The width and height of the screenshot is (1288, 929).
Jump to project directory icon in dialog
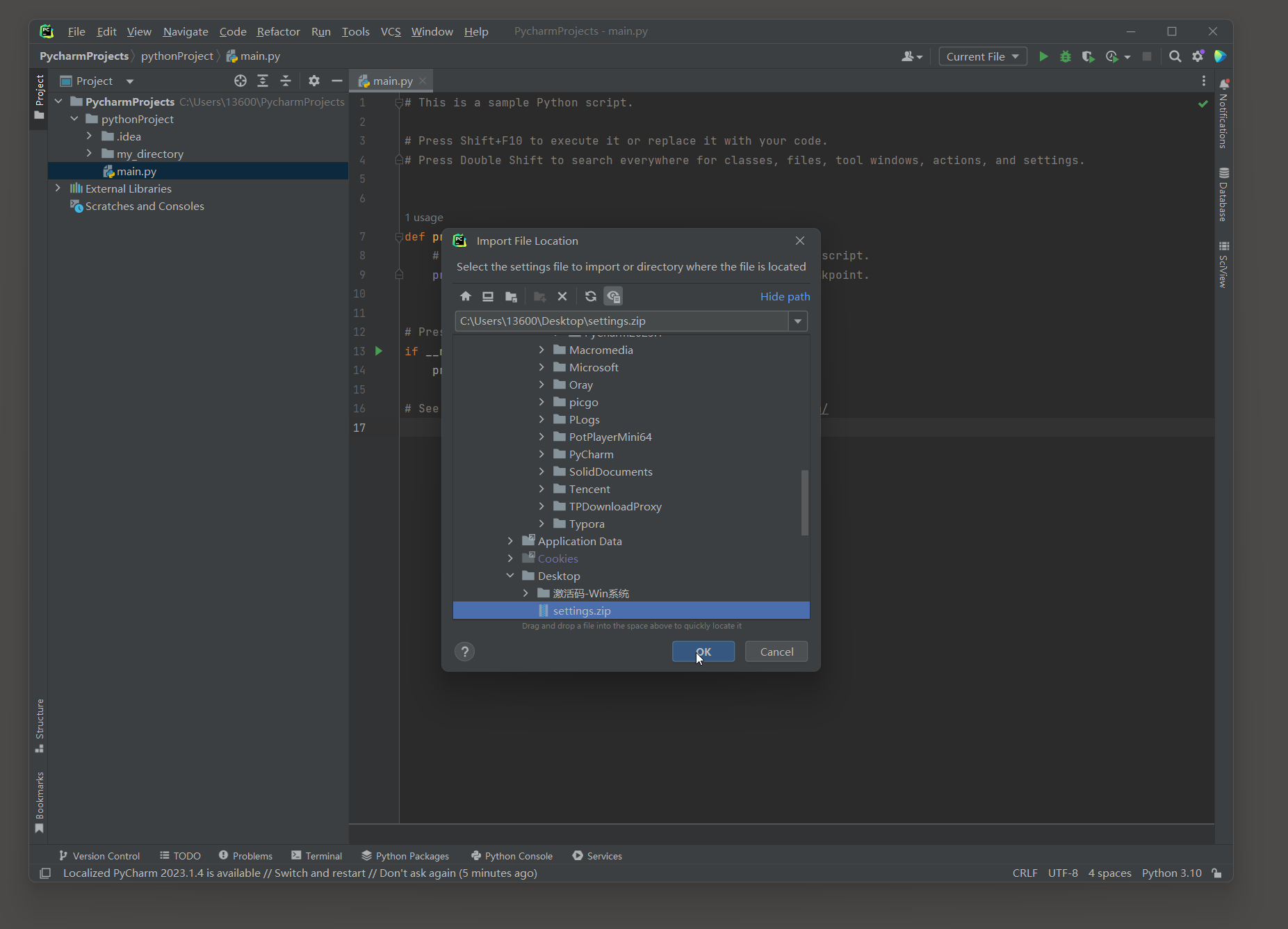(511, 296)
